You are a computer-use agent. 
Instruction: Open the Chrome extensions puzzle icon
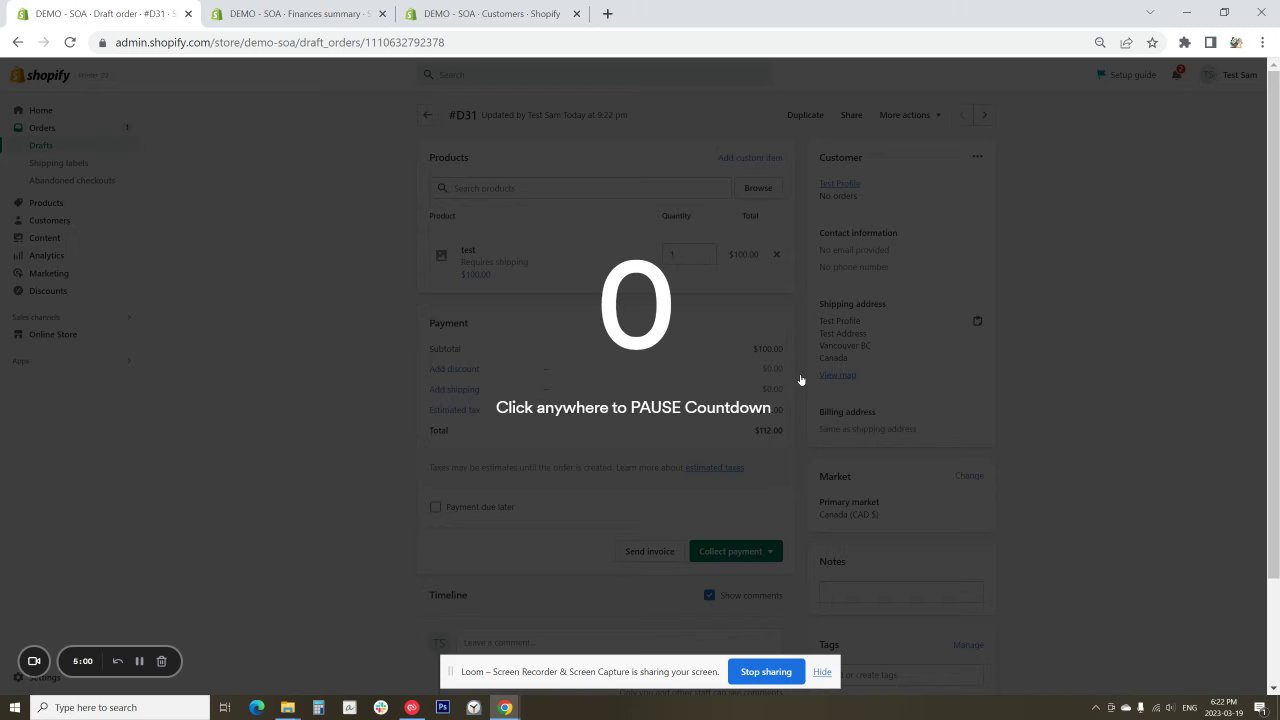[x=1185, y=42]
